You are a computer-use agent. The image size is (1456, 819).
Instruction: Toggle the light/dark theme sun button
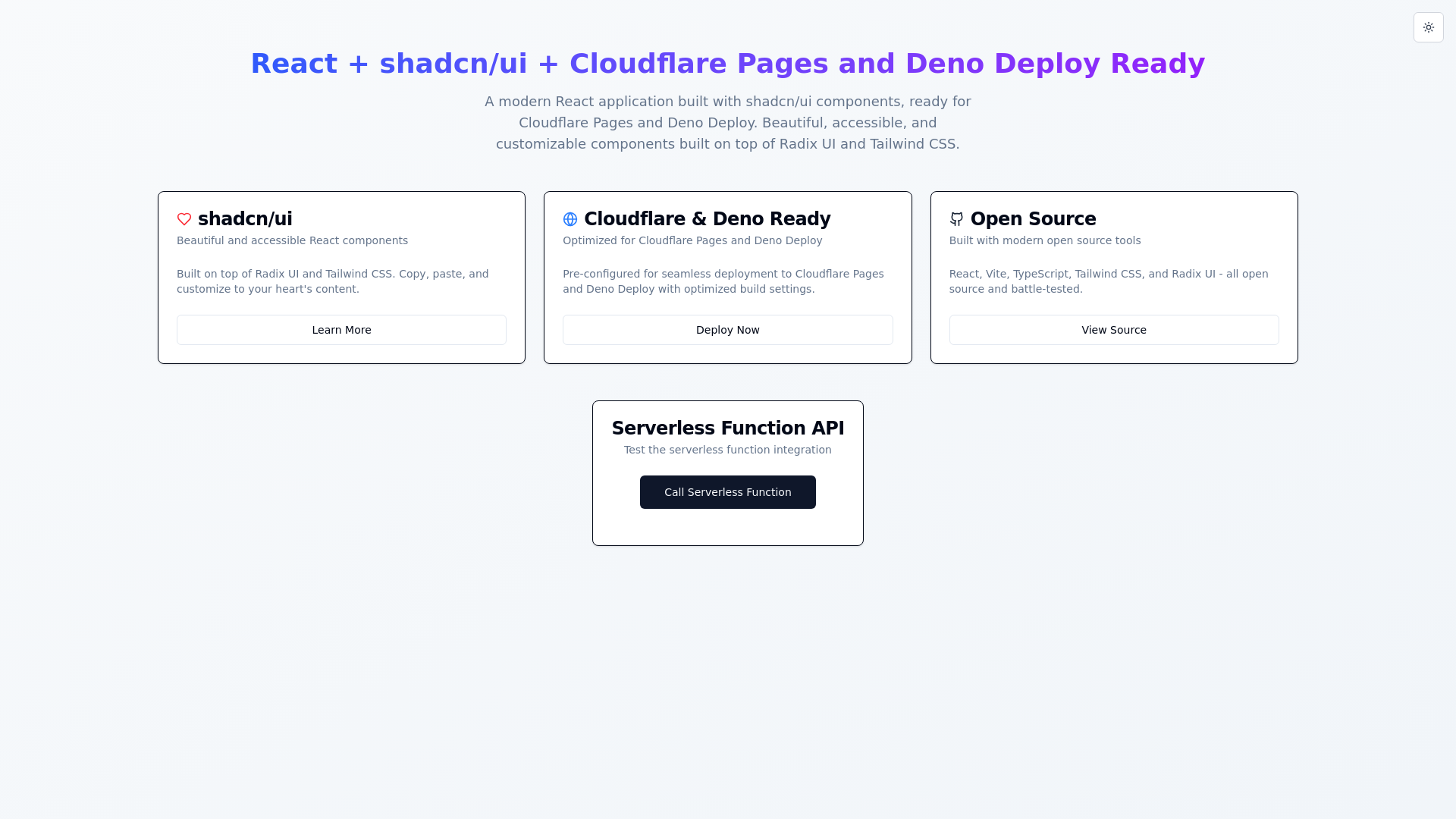click(x=1428, y=27)
